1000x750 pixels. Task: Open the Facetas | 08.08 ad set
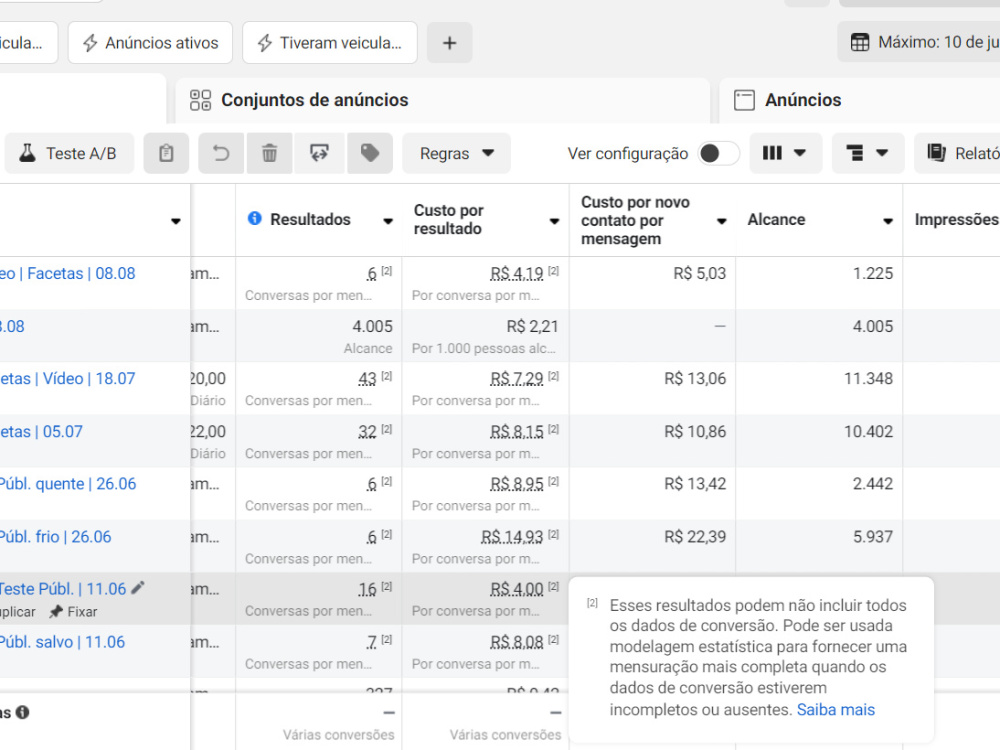(68, 274)
